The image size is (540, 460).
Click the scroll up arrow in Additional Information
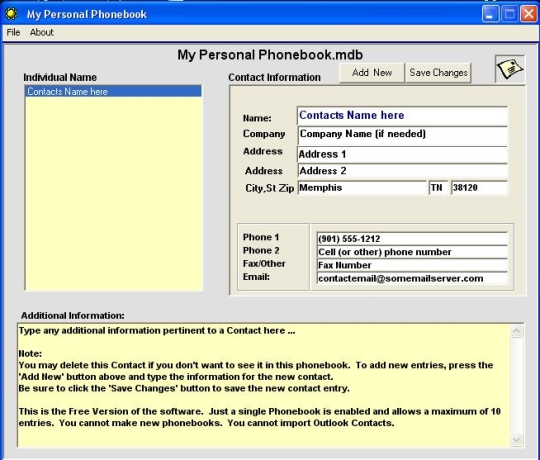516,331
